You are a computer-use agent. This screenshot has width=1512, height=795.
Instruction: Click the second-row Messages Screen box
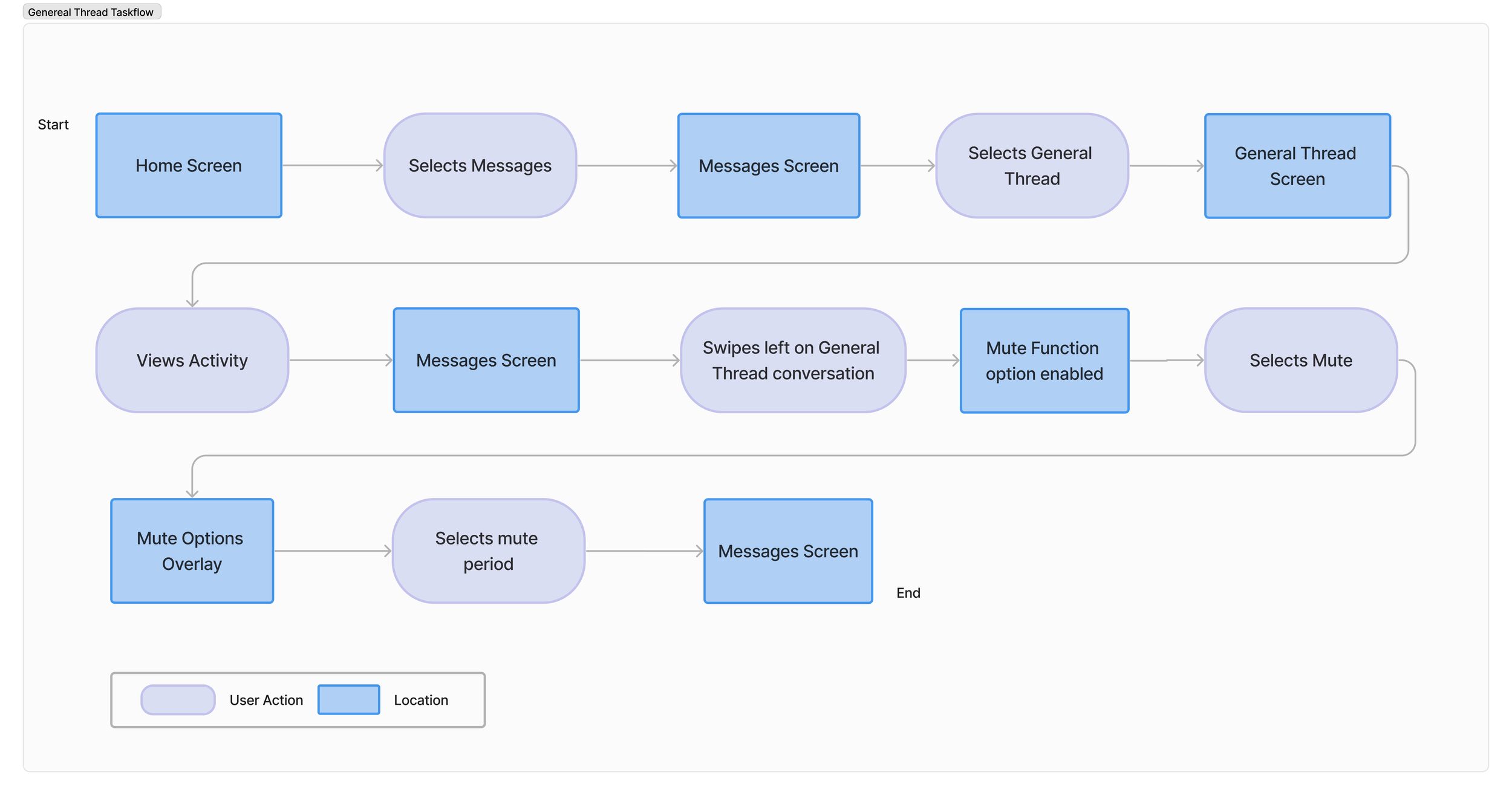(x=486, y=361)
